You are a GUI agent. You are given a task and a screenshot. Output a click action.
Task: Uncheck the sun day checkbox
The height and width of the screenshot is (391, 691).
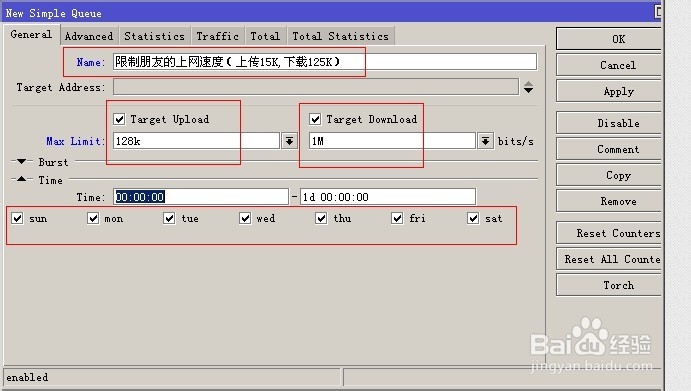point(17,218)
